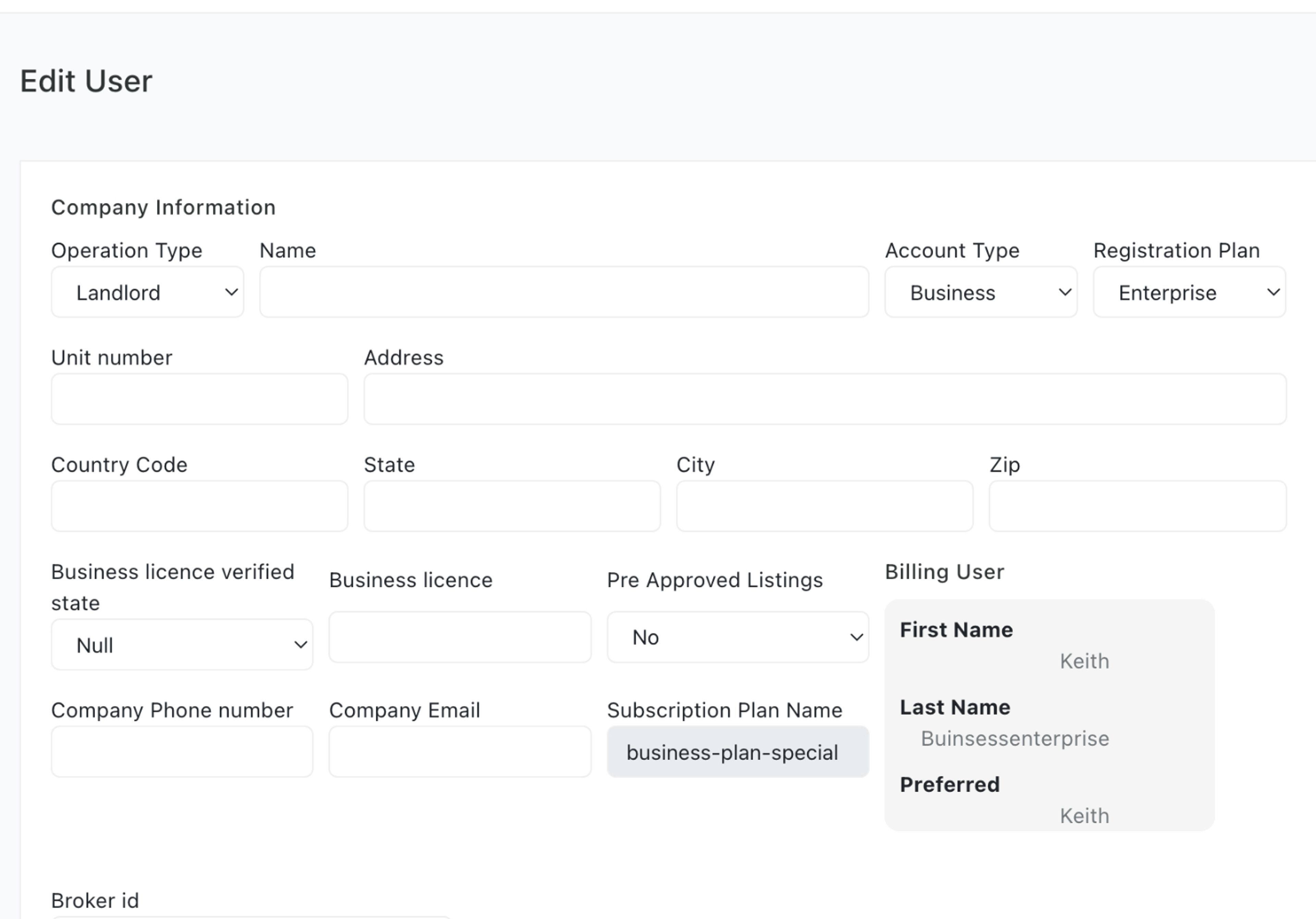
Task: Focus the City input field
Action: click(824, 507)
